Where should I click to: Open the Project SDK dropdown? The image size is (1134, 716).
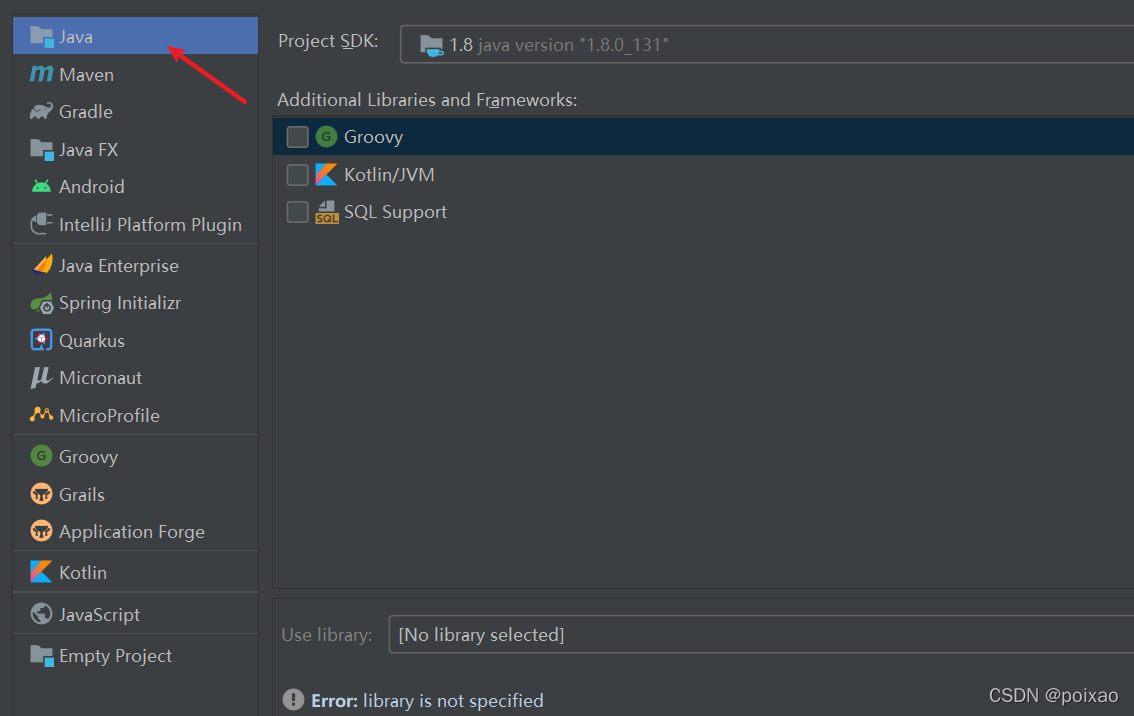[x=767, y=45]
